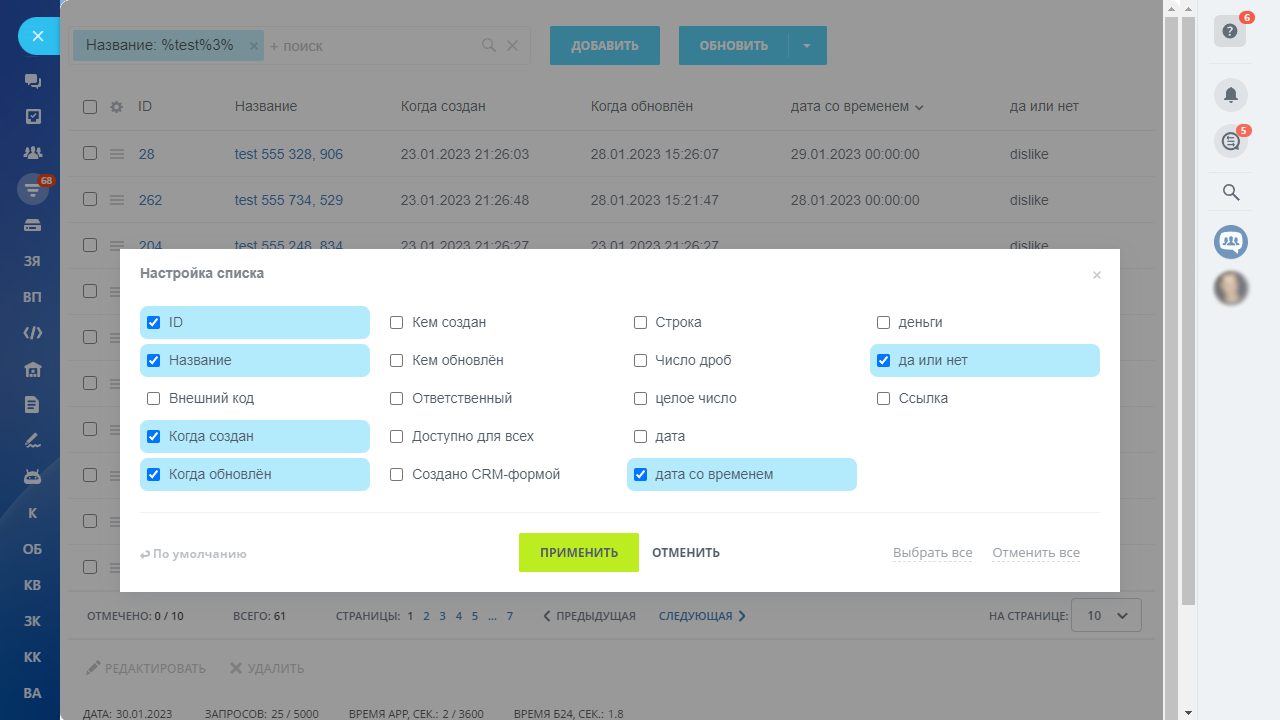
Task: Enable the 'деньги' column checkbox
Action: pos(884,323)
